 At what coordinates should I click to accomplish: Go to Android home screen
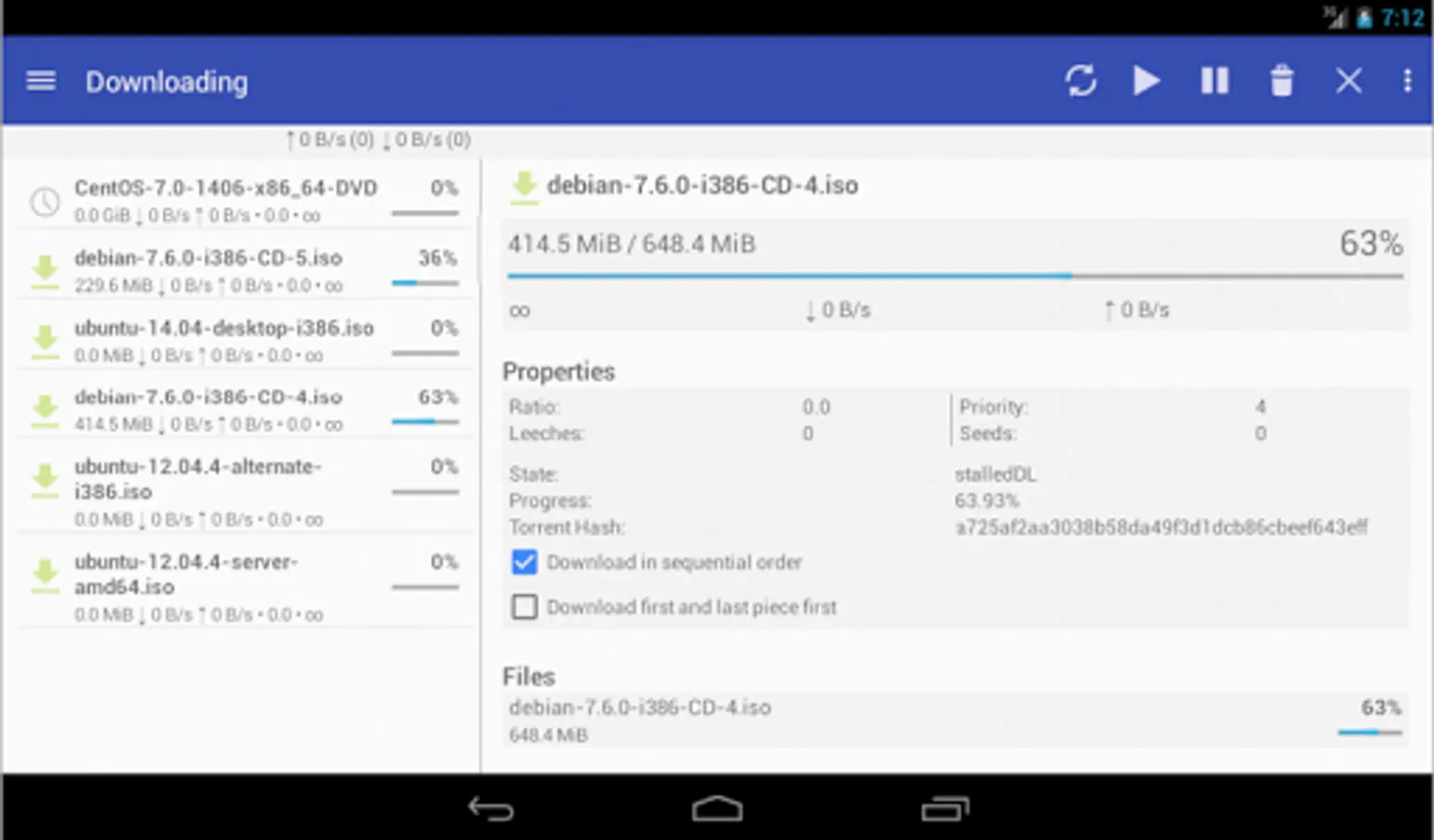point(717,808)
